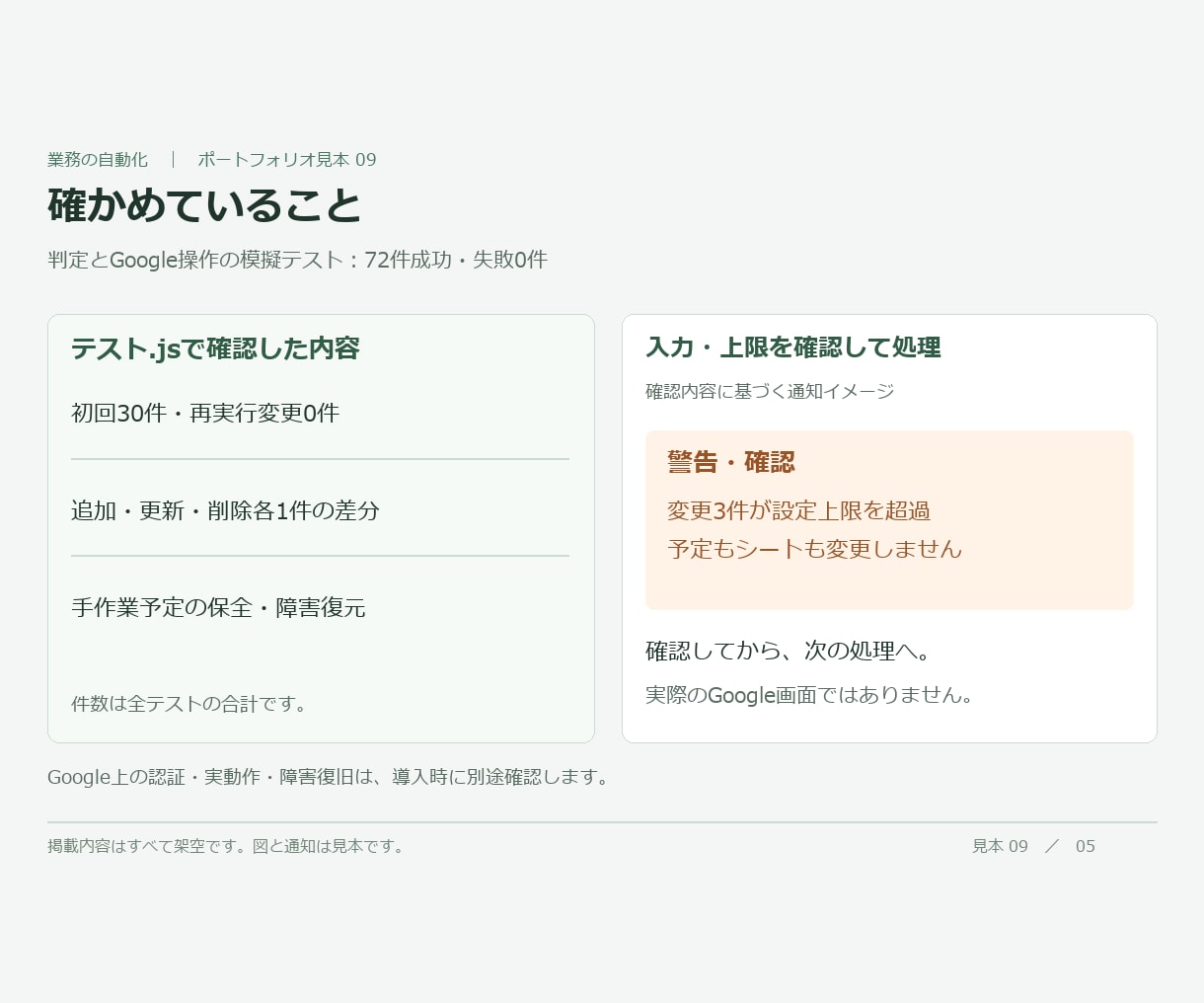
Task: Click the label ポートフォリオ見本 09
Action: point(287,160)
